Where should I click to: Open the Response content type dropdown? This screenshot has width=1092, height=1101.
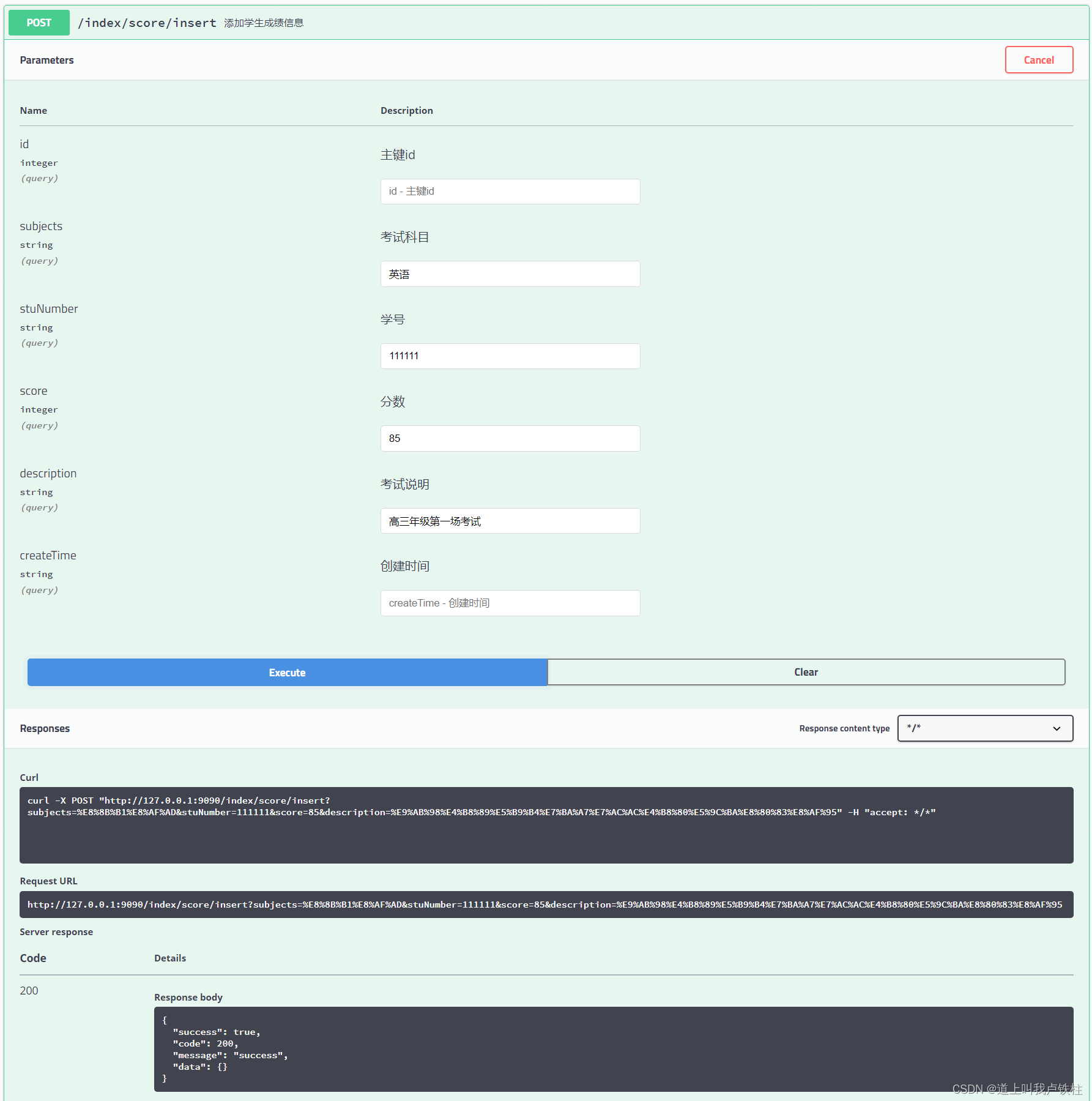point(984,728)
